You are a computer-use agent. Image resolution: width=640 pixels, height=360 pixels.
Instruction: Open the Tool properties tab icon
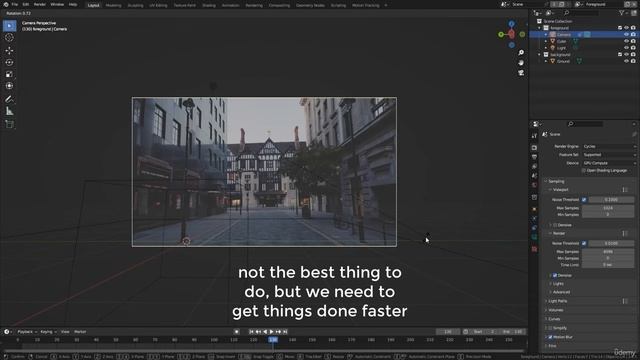[534, 136]
